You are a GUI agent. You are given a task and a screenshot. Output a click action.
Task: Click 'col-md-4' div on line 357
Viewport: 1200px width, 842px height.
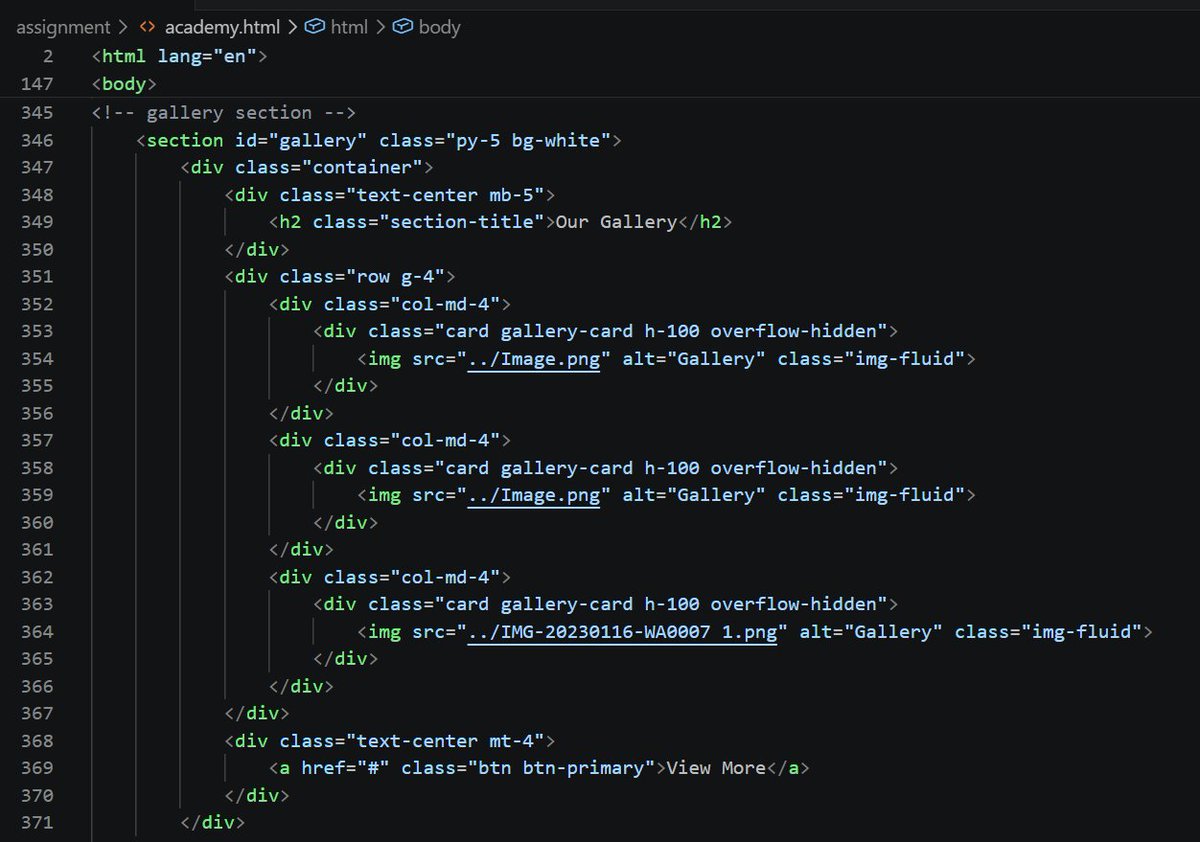pos(390,440)
